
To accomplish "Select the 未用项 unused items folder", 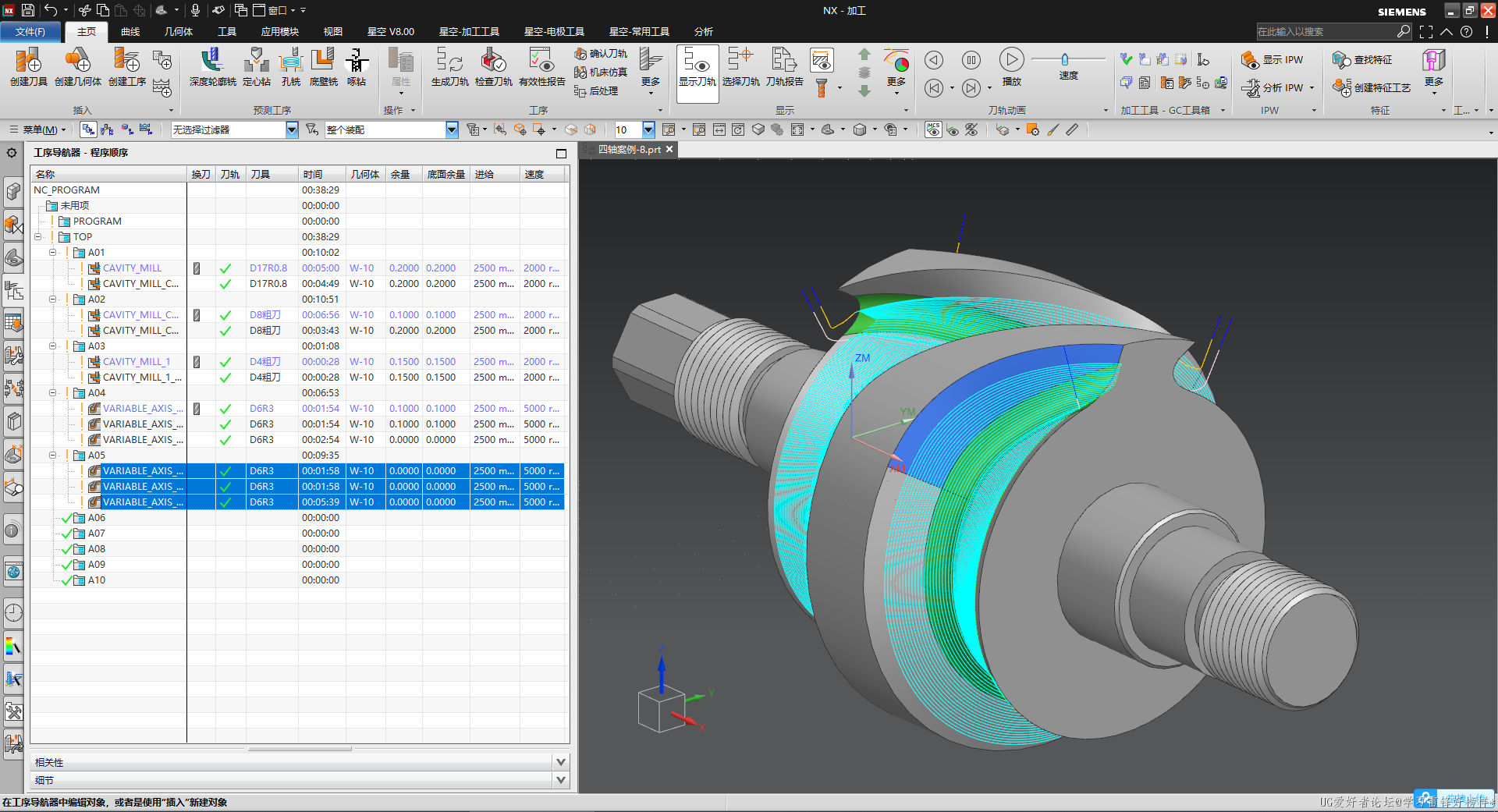I will (x=74, y=205).
